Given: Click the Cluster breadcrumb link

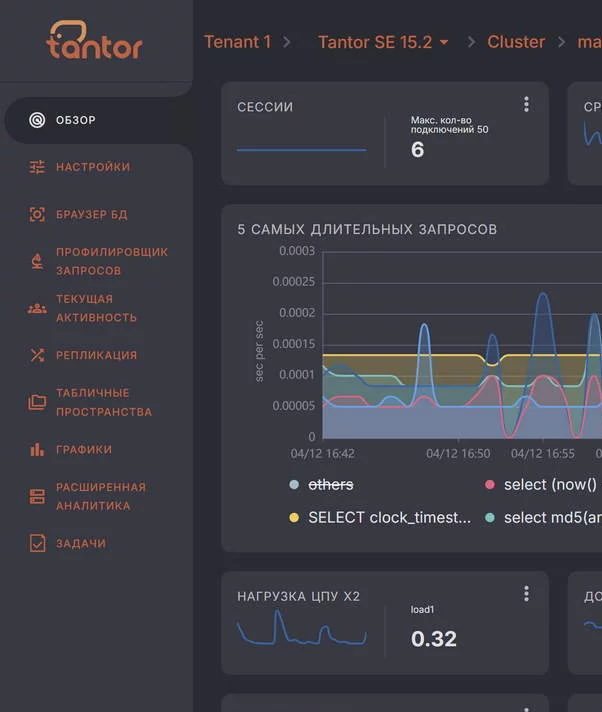Looking at the screenshot, I should tap(516, 42).
